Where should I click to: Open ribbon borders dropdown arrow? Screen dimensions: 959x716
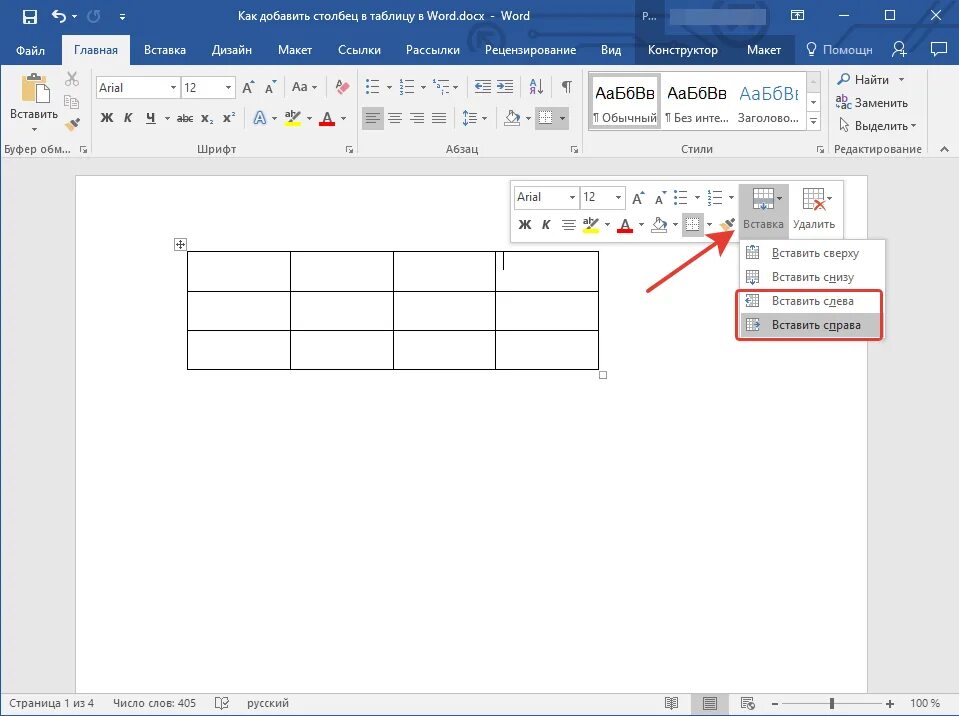click(x=562, y=118)
